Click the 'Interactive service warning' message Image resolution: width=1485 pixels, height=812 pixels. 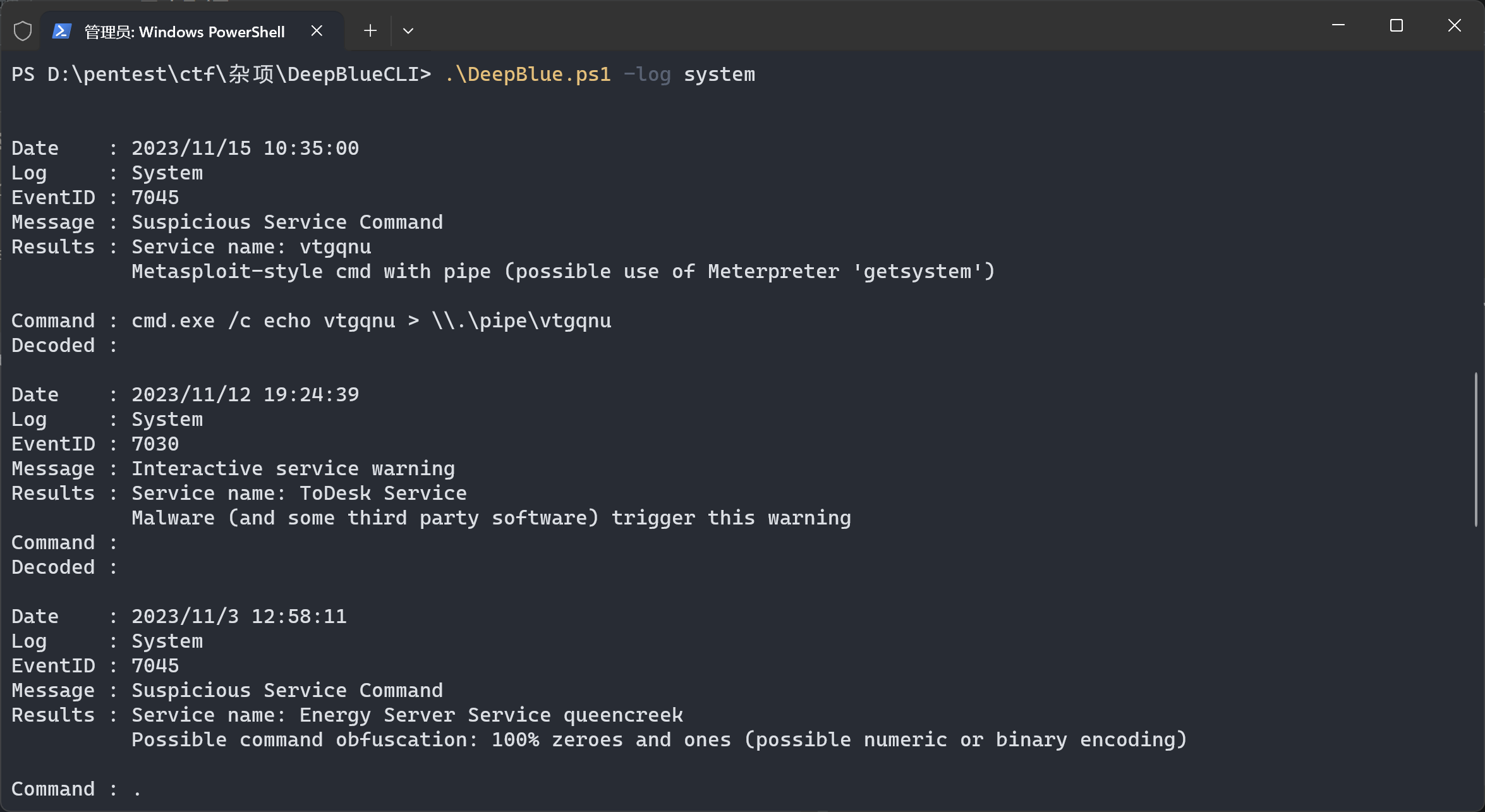(x=293, y=469)
